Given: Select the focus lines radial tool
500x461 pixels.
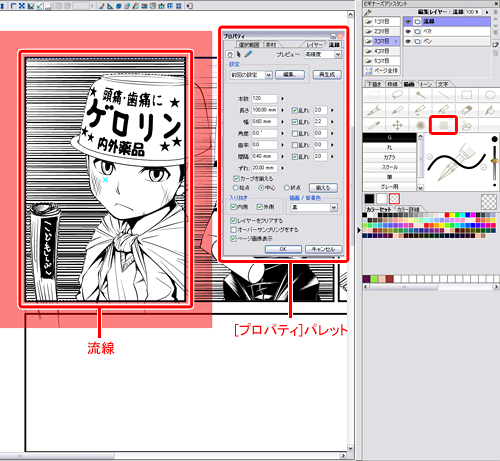Looking at the screenshot, I should point(420,125).
